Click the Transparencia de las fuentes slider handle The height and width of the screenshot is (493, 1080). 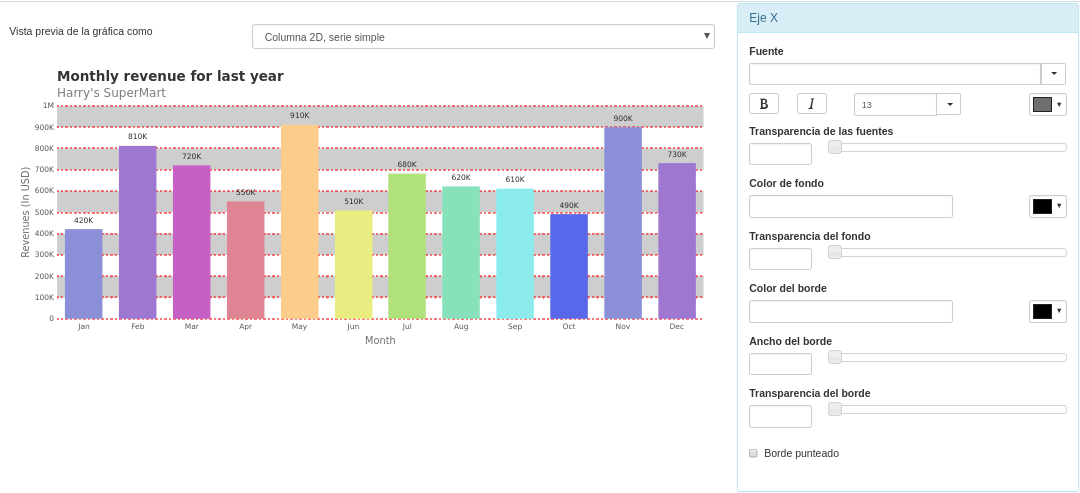pos(835,147)
